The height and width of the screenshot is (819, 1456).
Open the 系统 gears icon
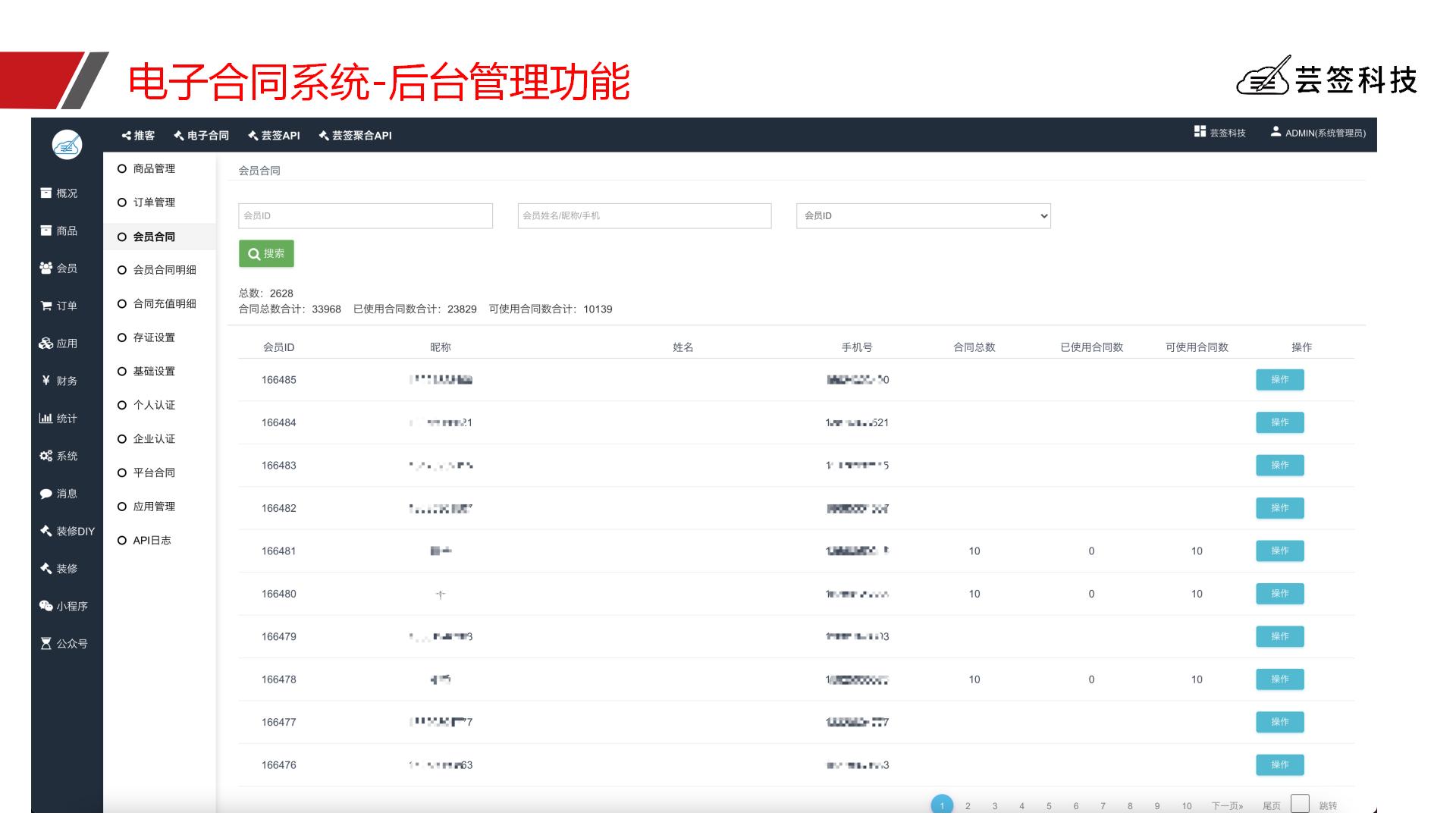tap(45, 456)
